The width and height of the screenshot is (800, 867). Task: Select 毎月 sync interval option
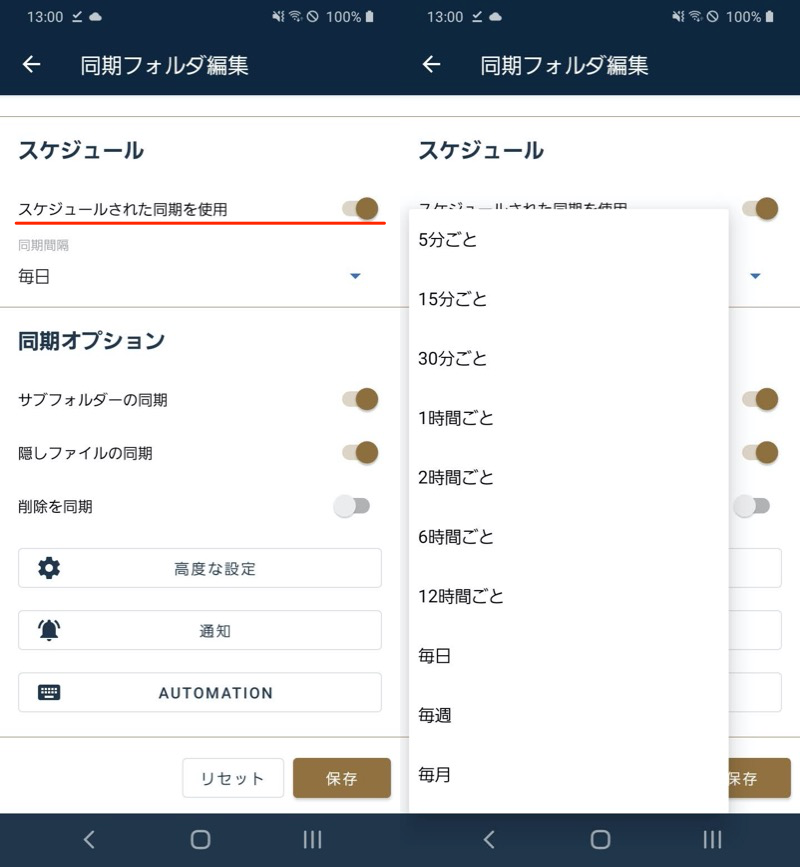435,774
